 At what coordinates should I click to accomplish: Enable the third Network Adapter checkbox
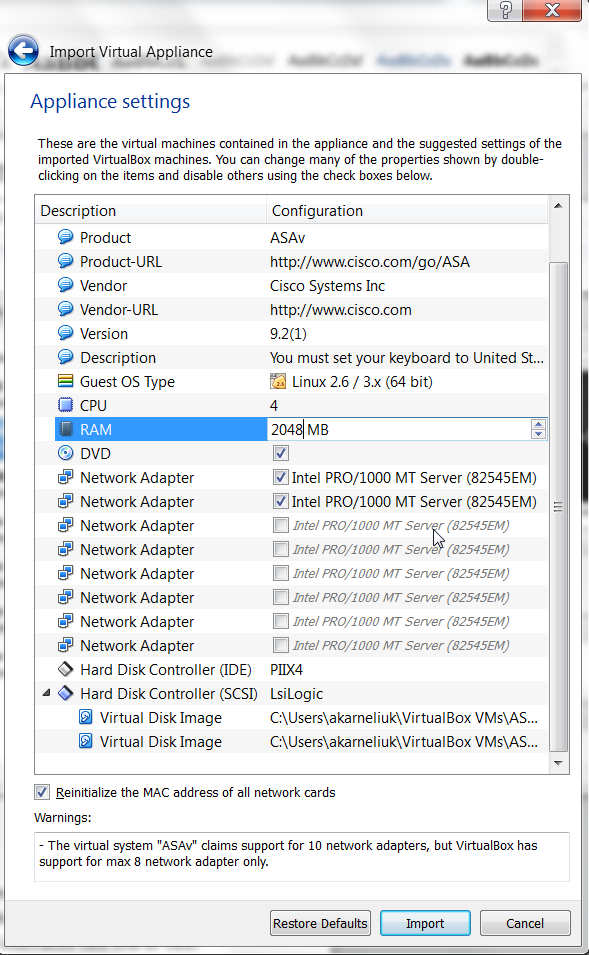click(x=281, y=525)
